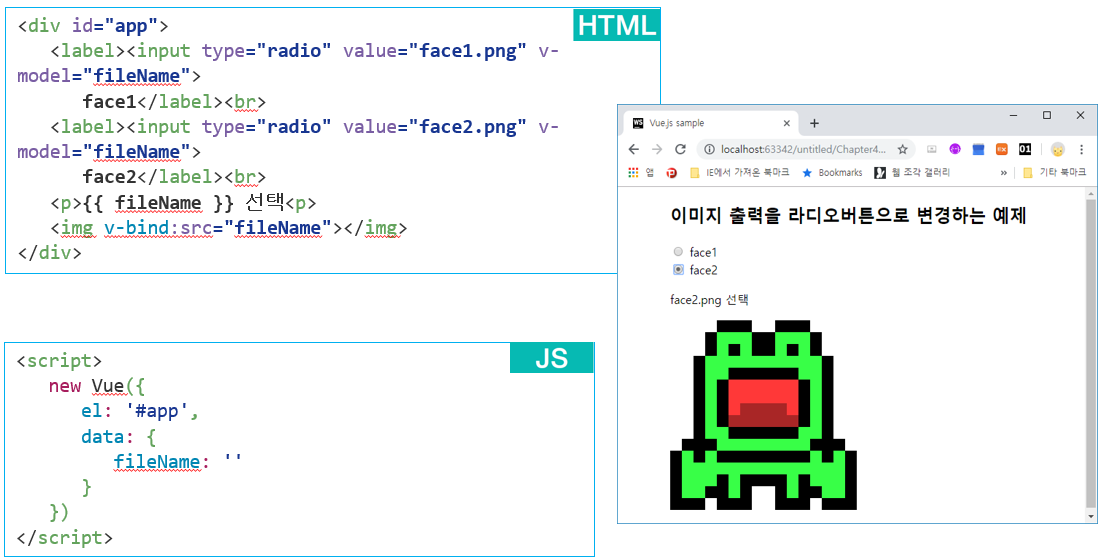
Task: Click the 'data: {' line in JS code
Action: pos(118,437)
